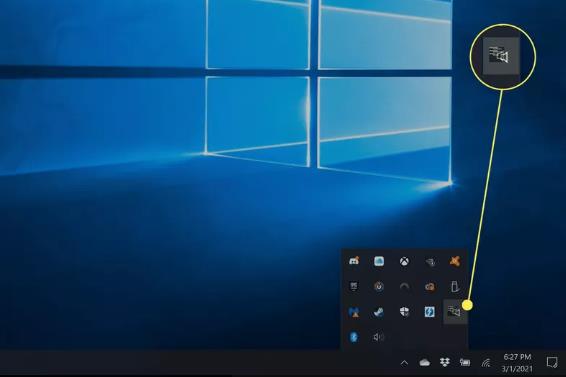Open the orange Creative Cloud tray icon
This screenshot has width=566, height=377.
pyautogui.click(x=430, y=287)
